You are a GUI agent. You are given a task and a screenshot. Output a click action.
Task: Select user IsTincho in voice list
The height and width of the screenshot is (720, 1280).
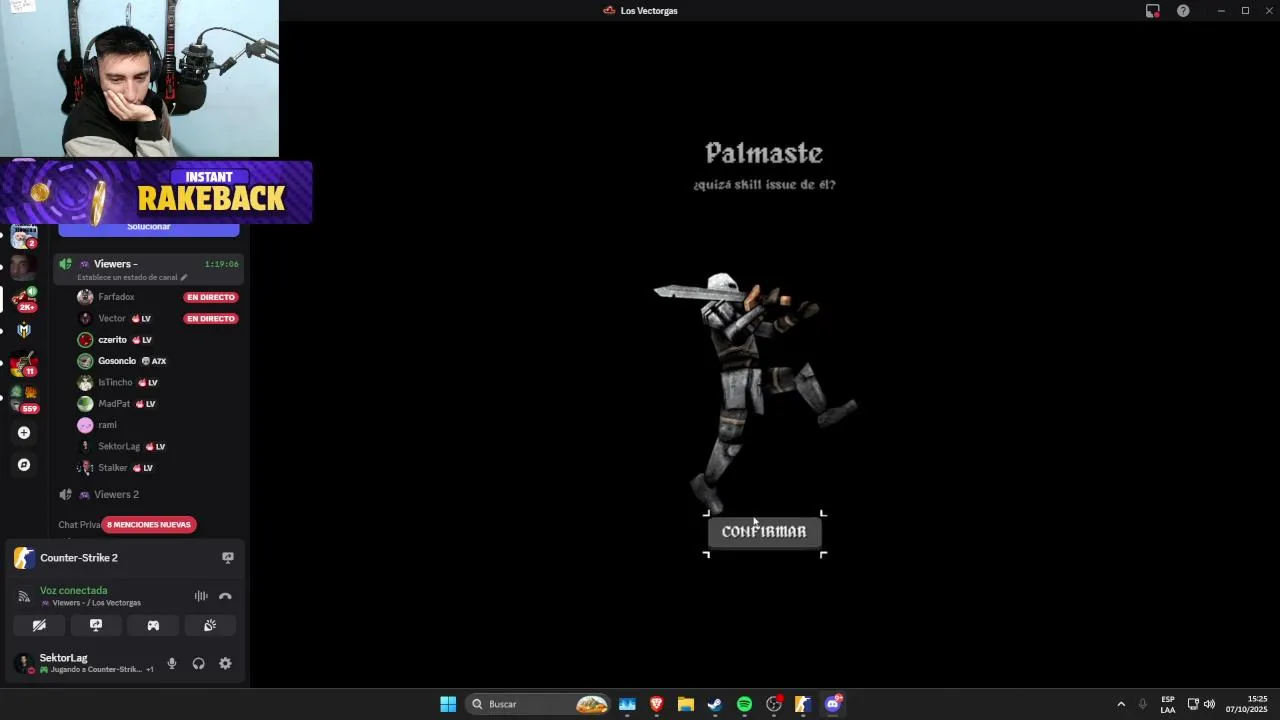point(115,382)
